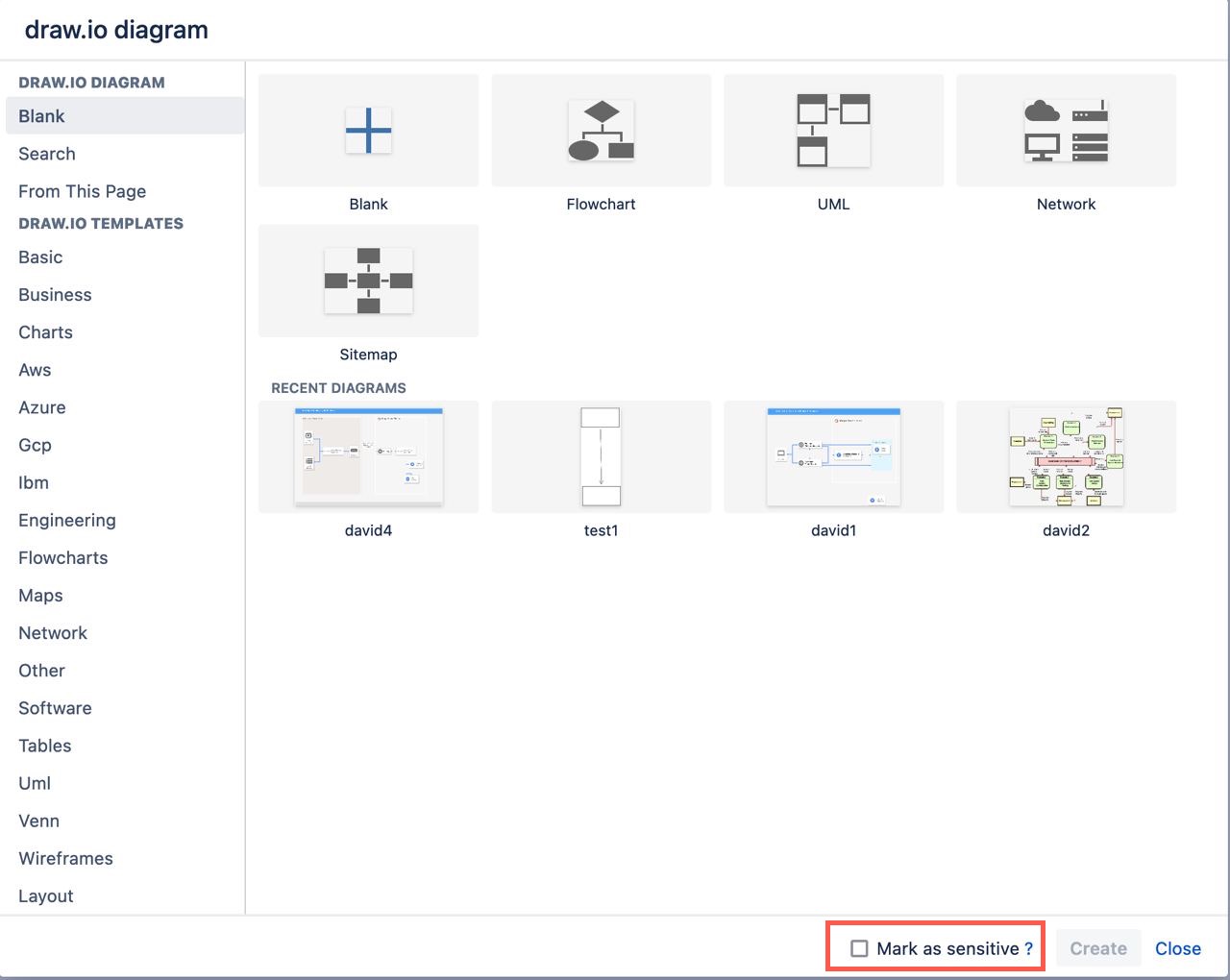Choose the UML template icon
Image resolution: width=1230 pixels, height=980 pixels.
(833, 130)
